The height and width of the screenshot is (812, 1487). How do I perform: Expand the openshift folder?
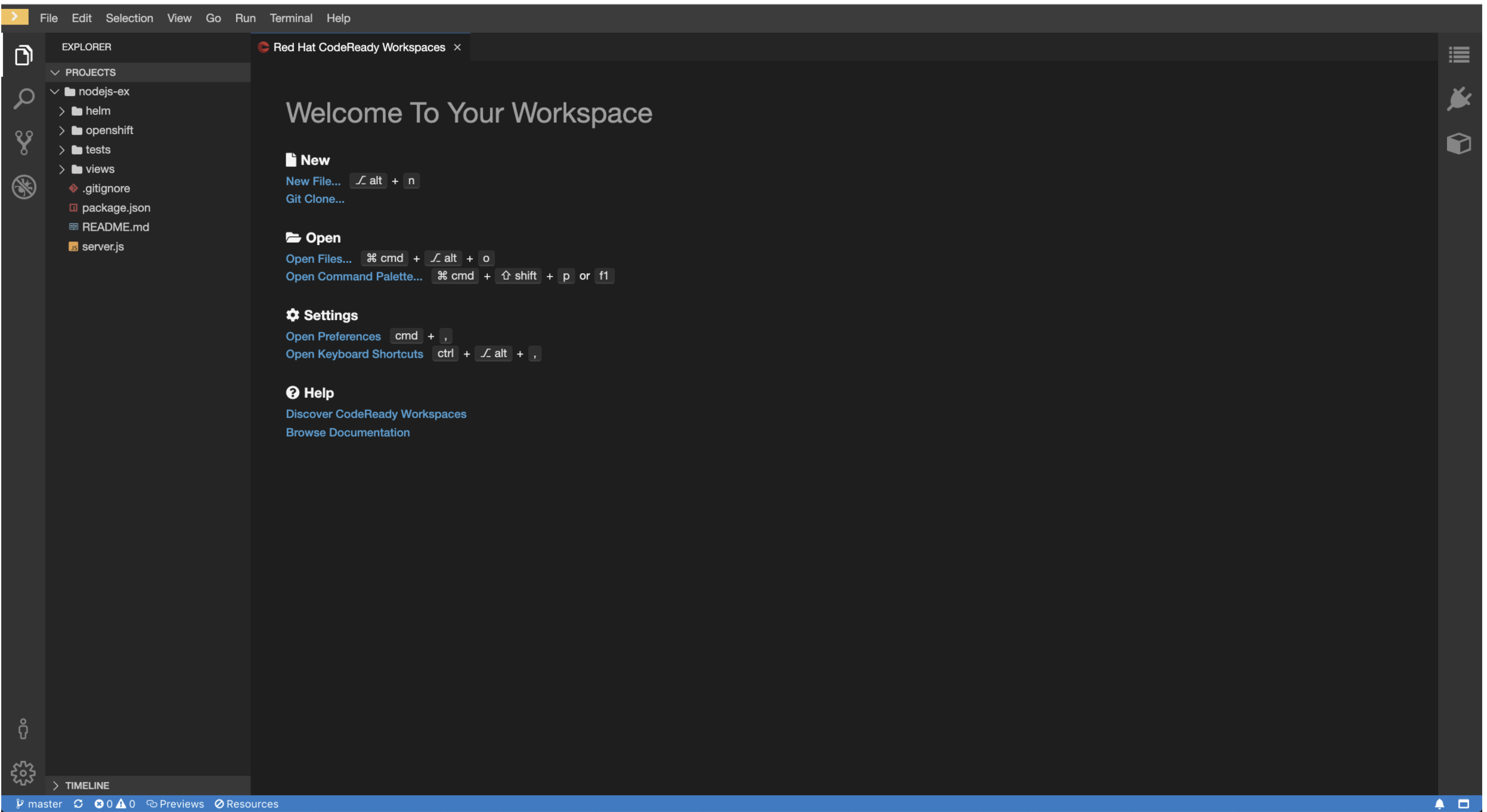[61, 130]
